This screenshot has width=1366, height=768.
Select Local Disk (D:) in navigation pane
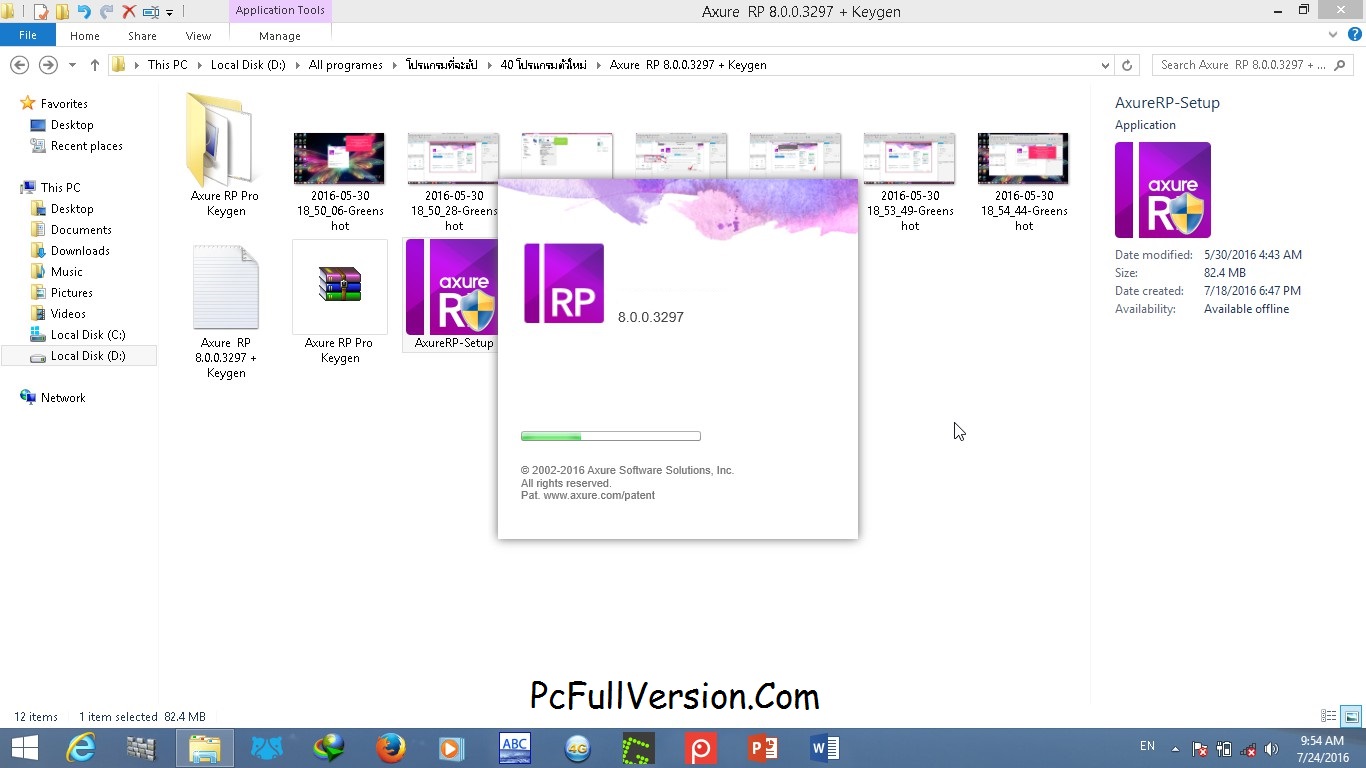pos(78,356)
